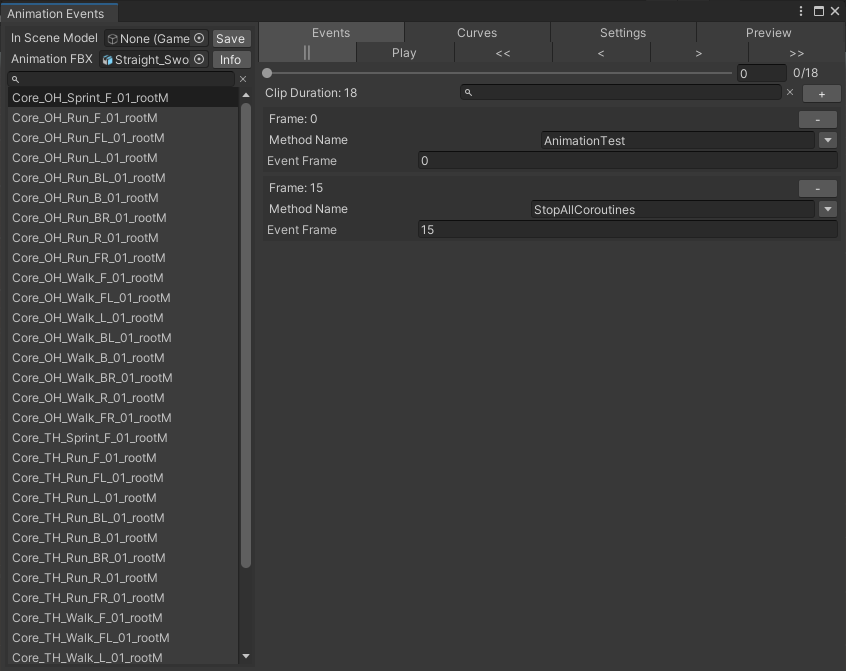
Task: Remove the Frame 0 event
Action: point(817,119)
